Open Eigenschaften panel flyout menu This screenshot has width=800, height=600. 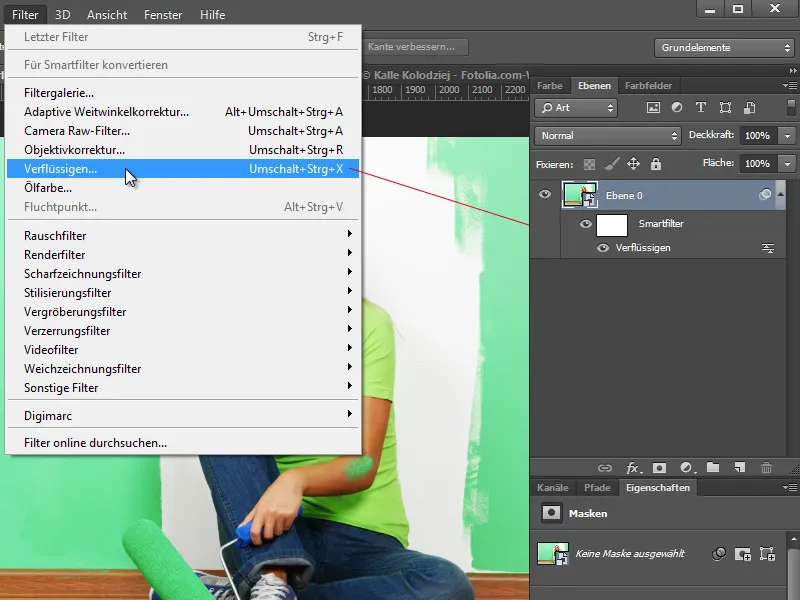790,488
